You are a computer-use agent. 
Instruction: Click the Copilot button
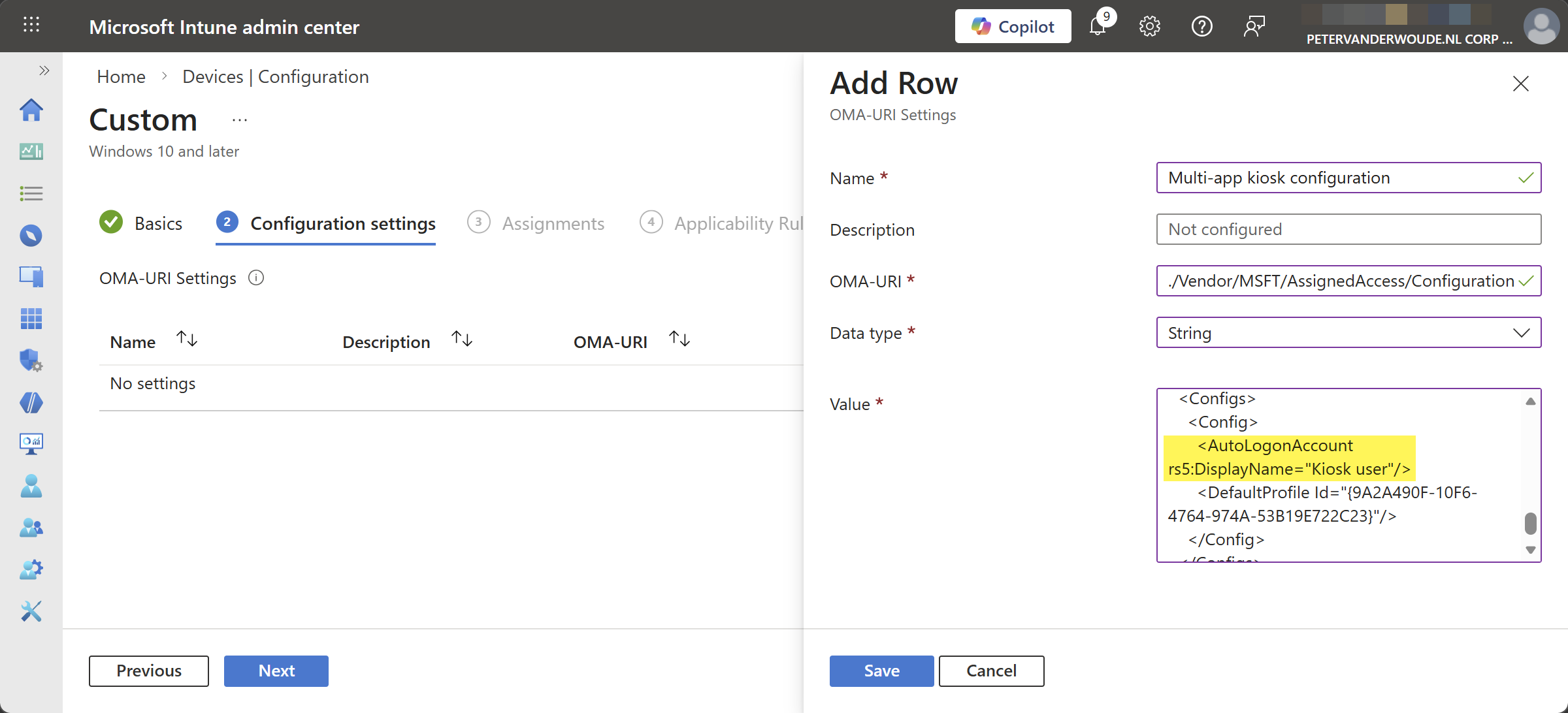(1013, 27)
